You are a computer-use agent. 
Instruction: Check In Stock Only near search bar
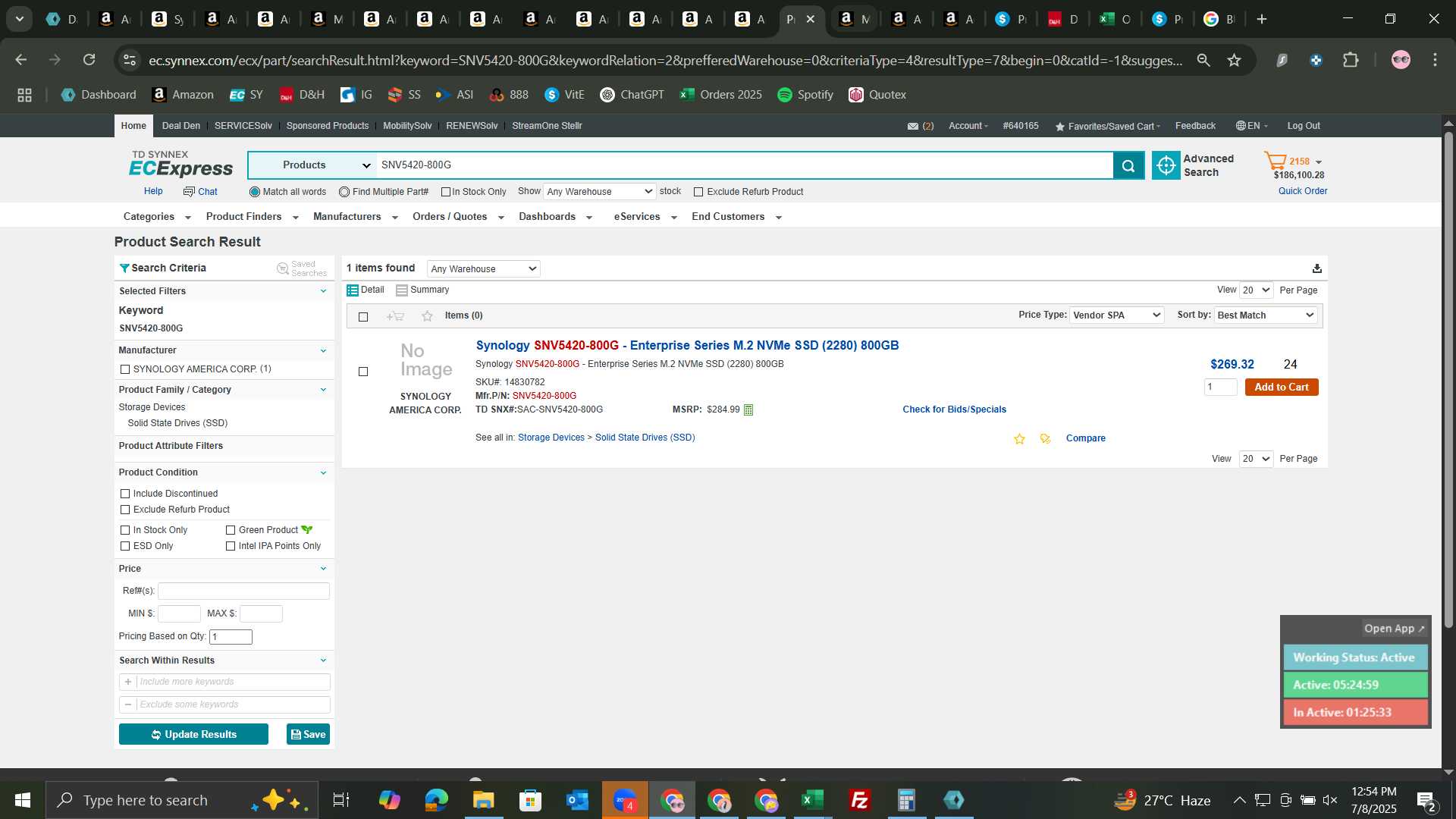(446, 192)
